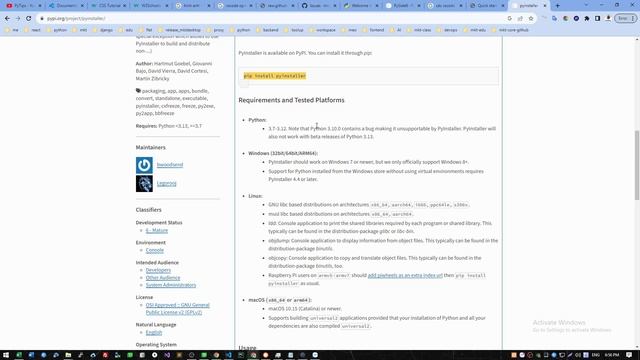Open the 'backend' bookmark folder
Screen dimensions: 640x360
click(267, 30)
